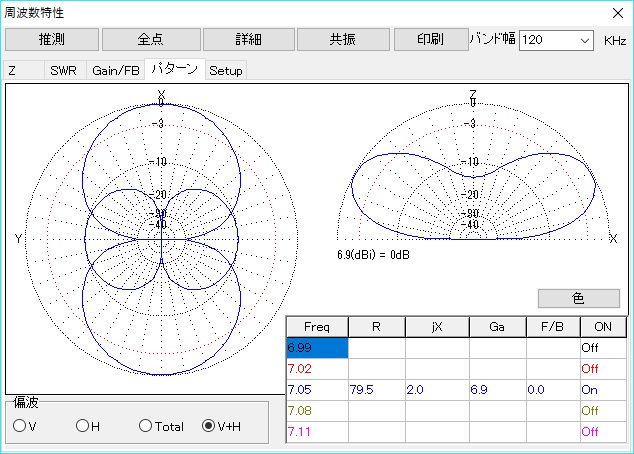Click the Freq column header
634x454 pixels.
(x=317, y=327)
